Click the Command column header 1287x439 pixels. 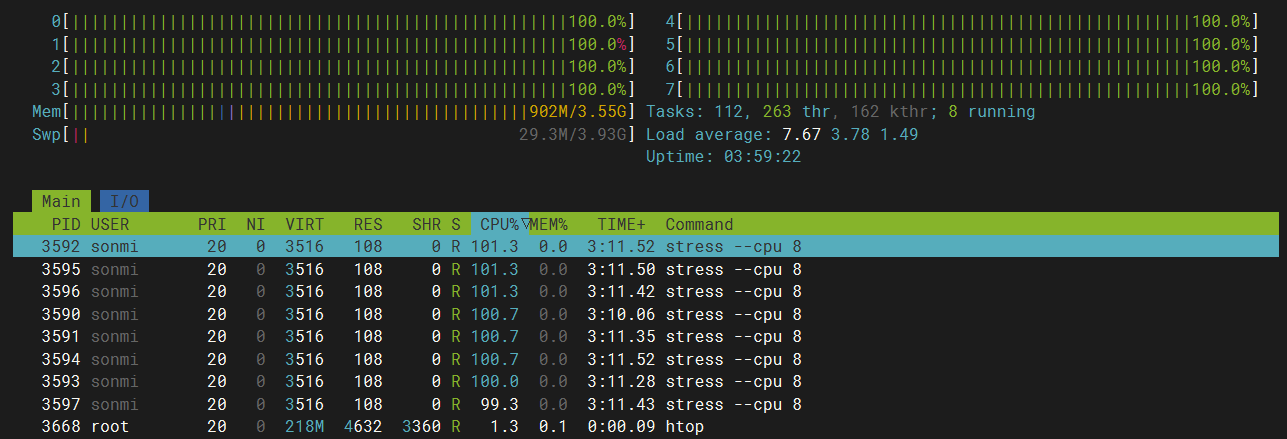click(x=699, y=224)
